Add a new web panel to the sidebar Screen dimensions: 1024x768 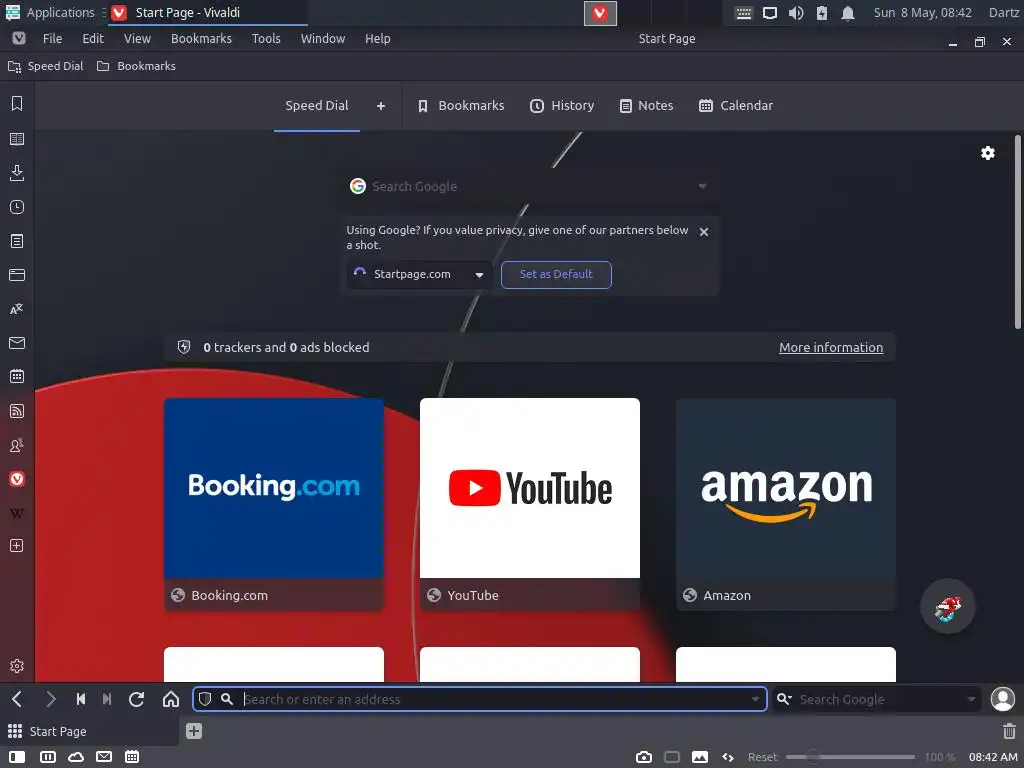[x=17, y=546]
